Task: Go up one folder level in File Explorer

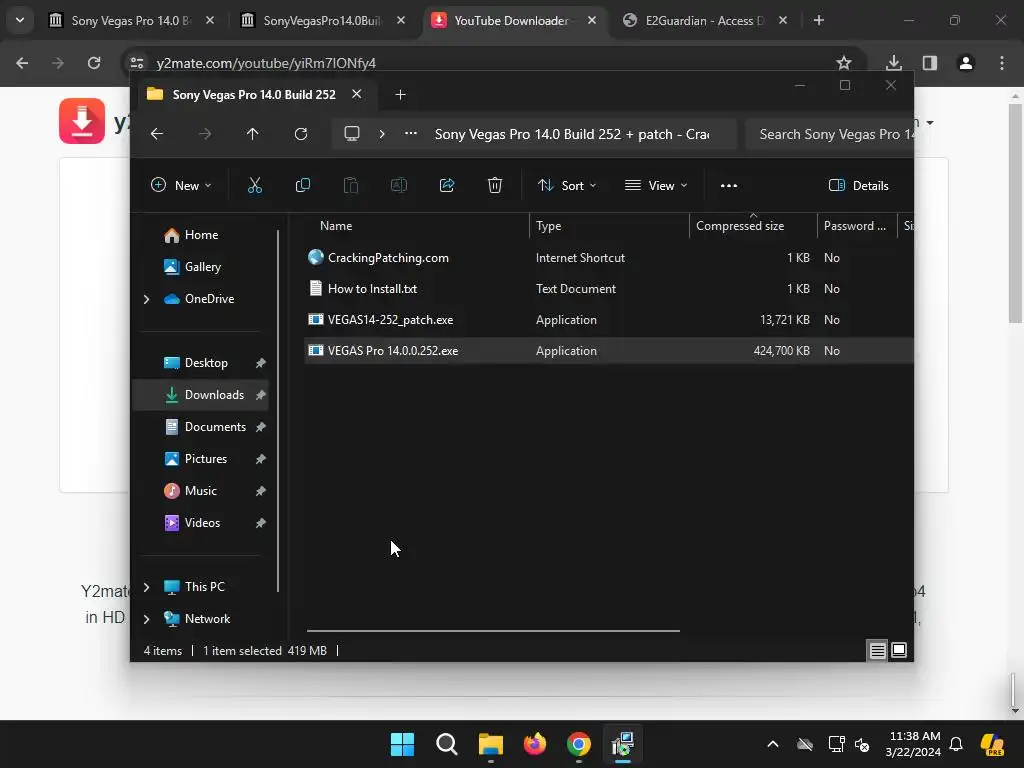Action: (253, 134)
